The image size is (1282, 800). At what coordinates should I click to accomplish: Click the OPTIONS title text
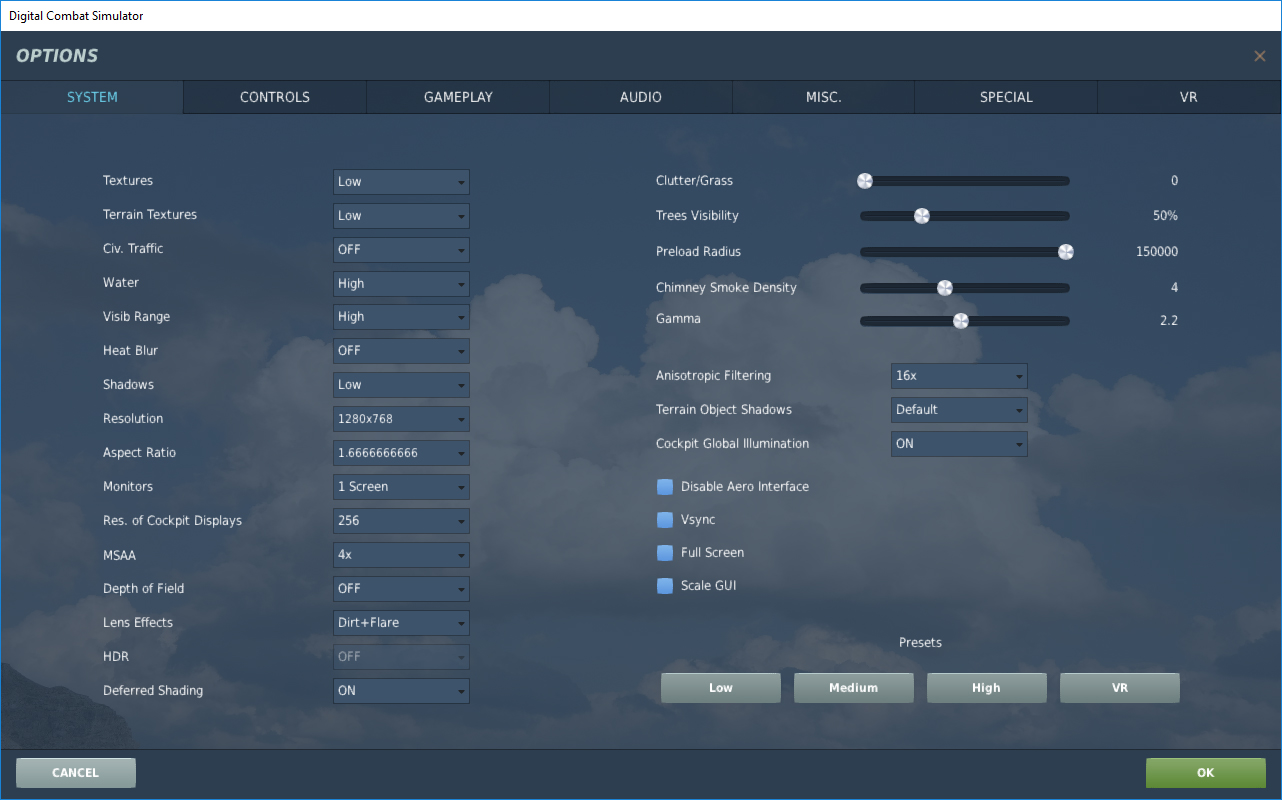pos(57,56)
